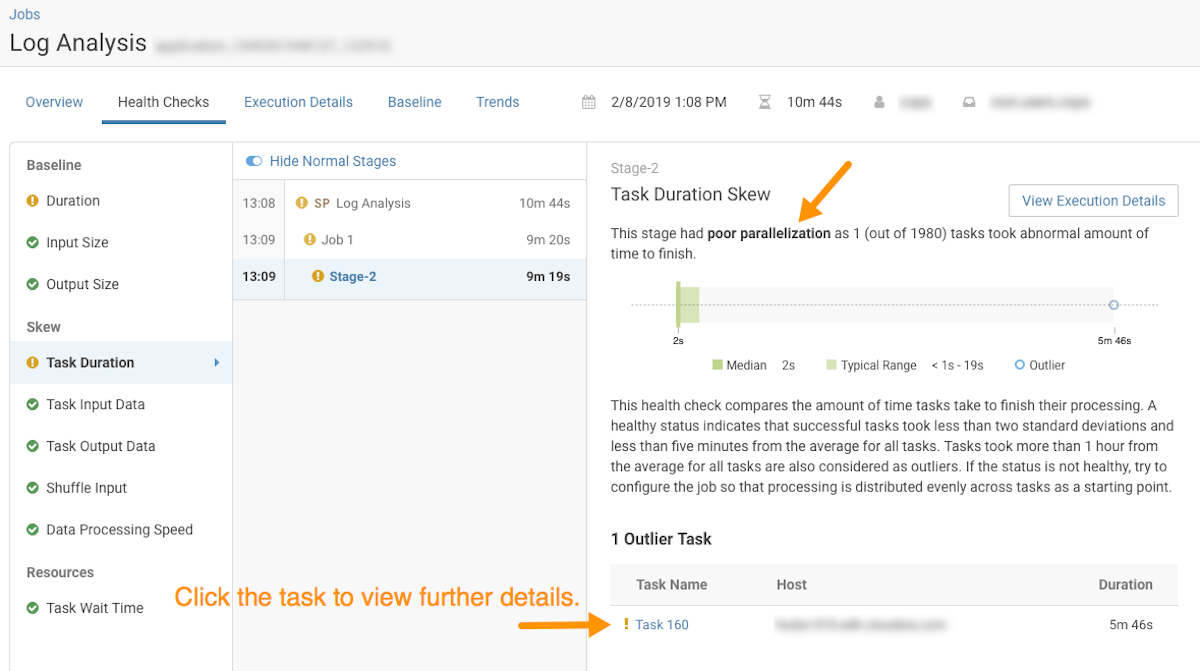Click the warning icon next to Task 160

point(626,625)
